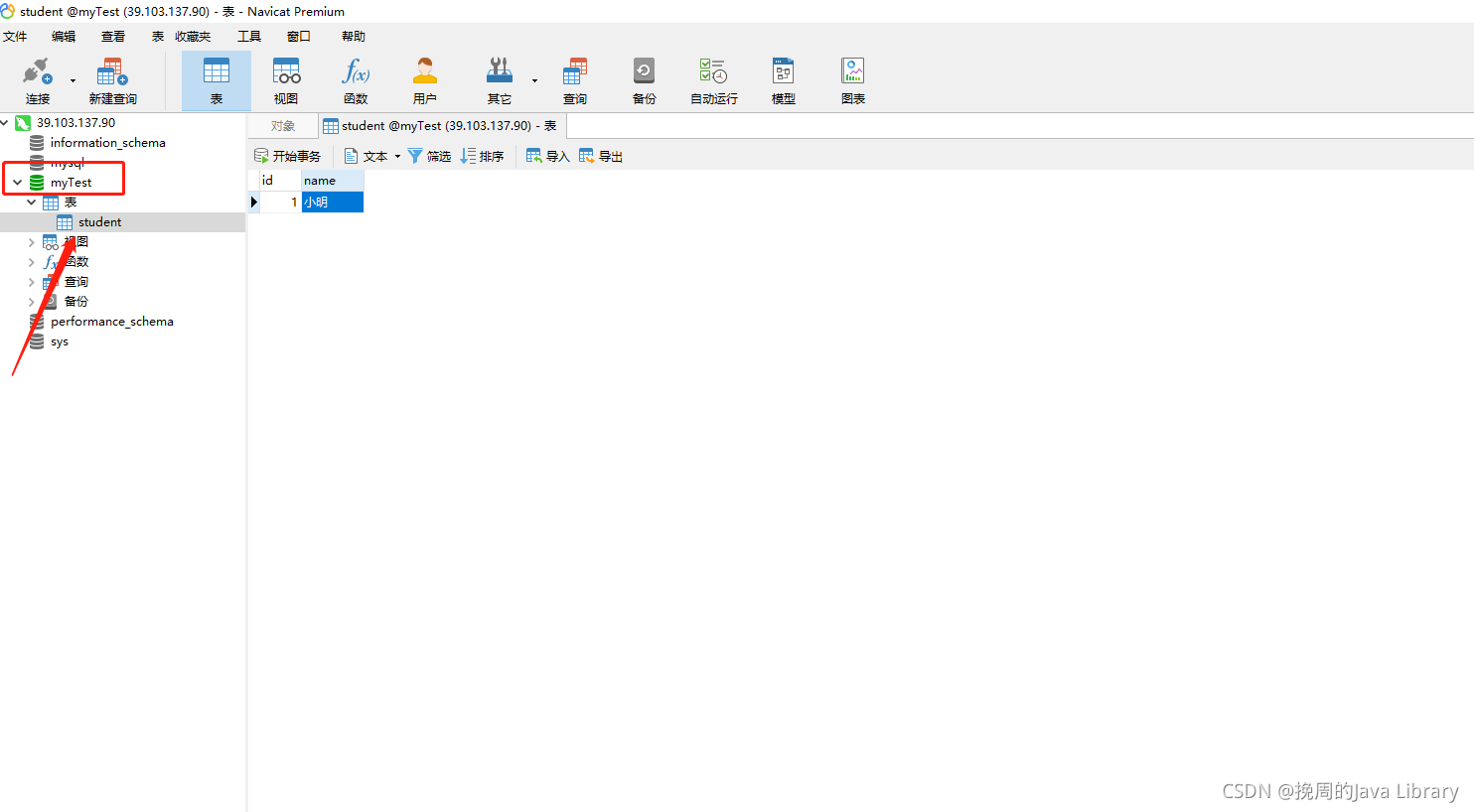Click the row indicator arrow beside id 1

coord(254,202)
